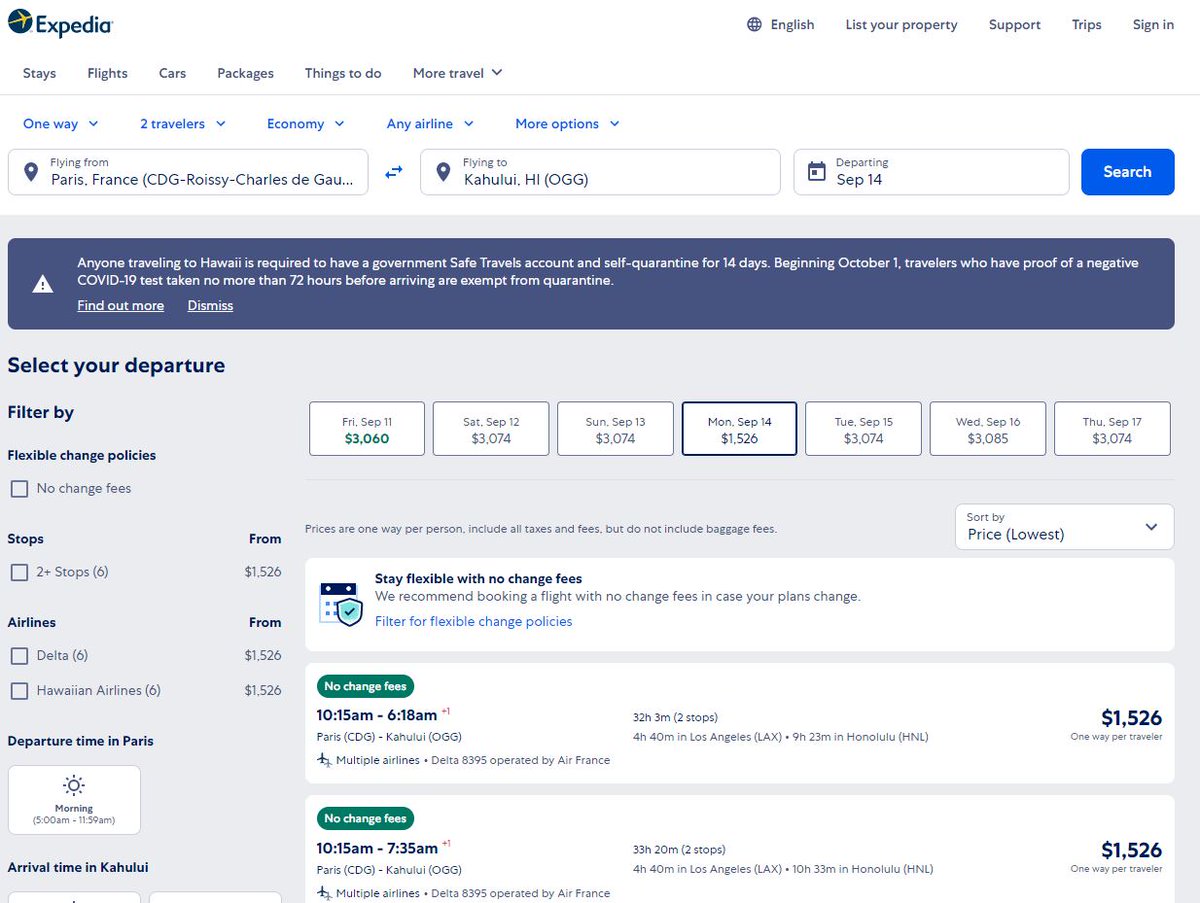This screenshot has width=1200, height=903.
Task: Select the Wed, Sep 16 date tab
Action: tap(988, 429)
